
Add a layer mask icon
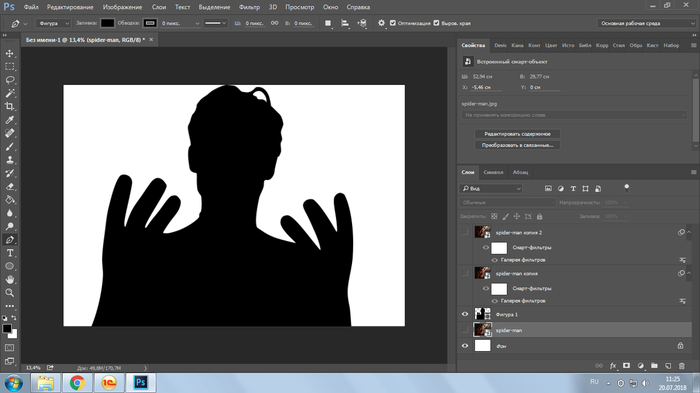click(x=626, y=366)
